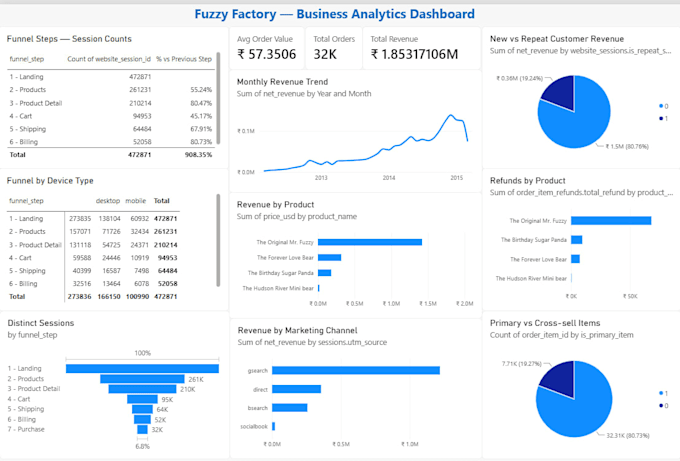
Task: Click the scrollbar of Funnel Steps table
Action: click(x=218, y=98)
